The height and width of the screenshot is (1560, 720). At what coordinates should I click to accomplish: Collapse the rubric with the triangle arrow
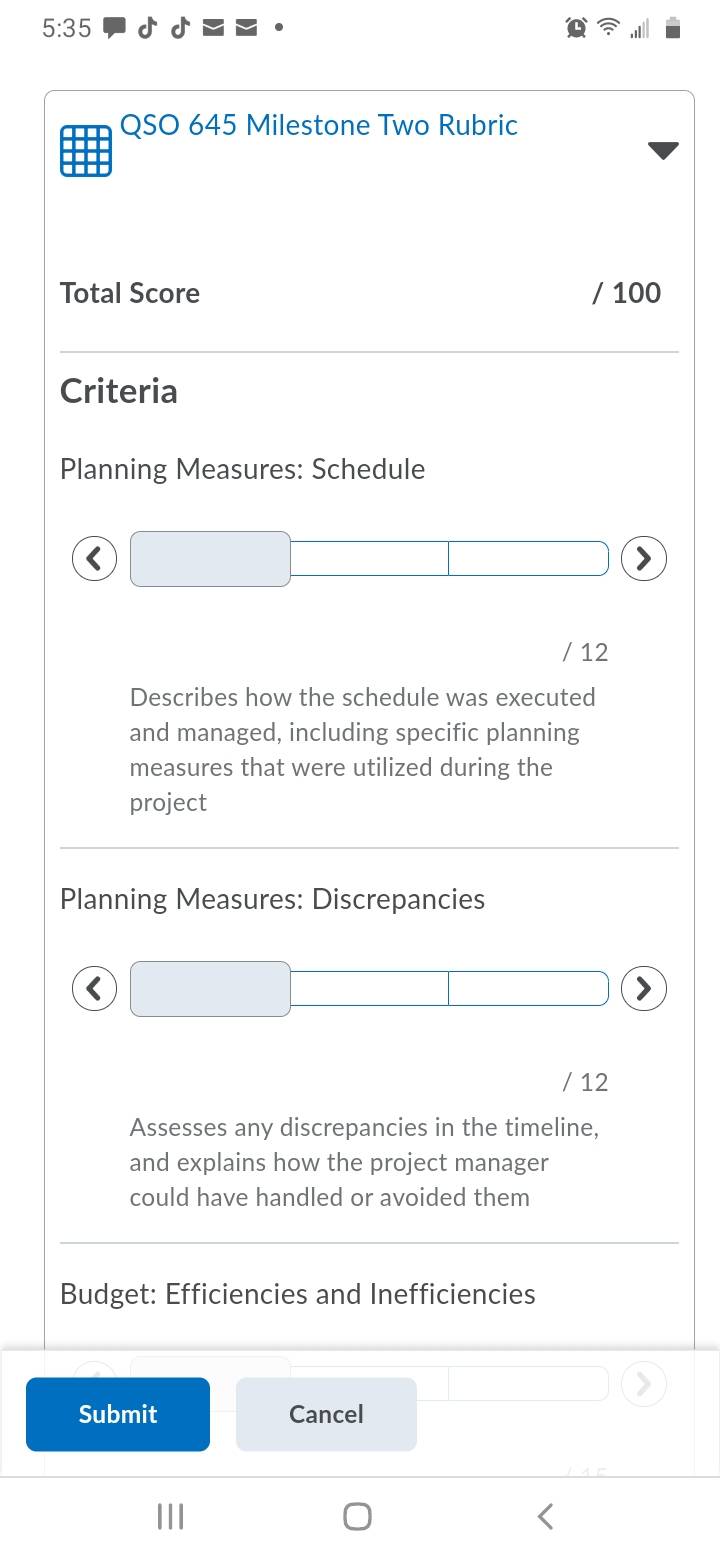(663, 151)
